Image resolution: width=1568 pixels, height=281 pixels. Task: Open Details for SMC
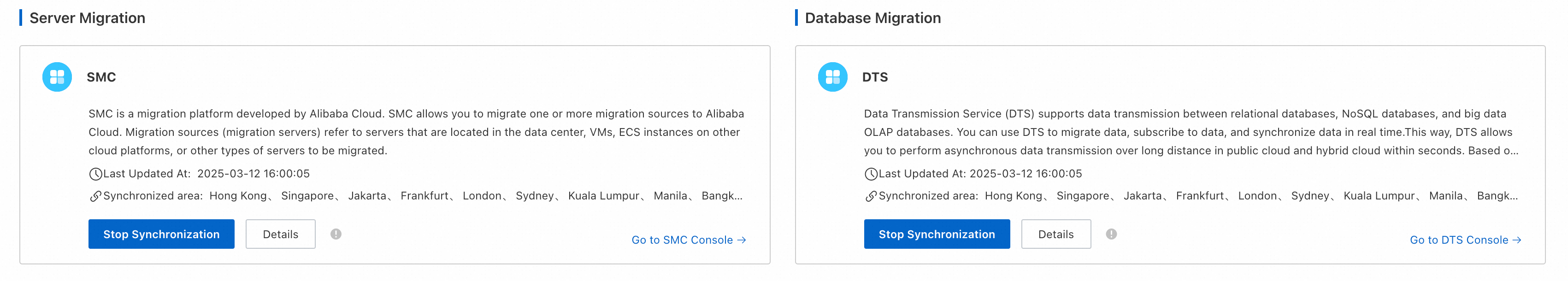click(x=280, y=234)
